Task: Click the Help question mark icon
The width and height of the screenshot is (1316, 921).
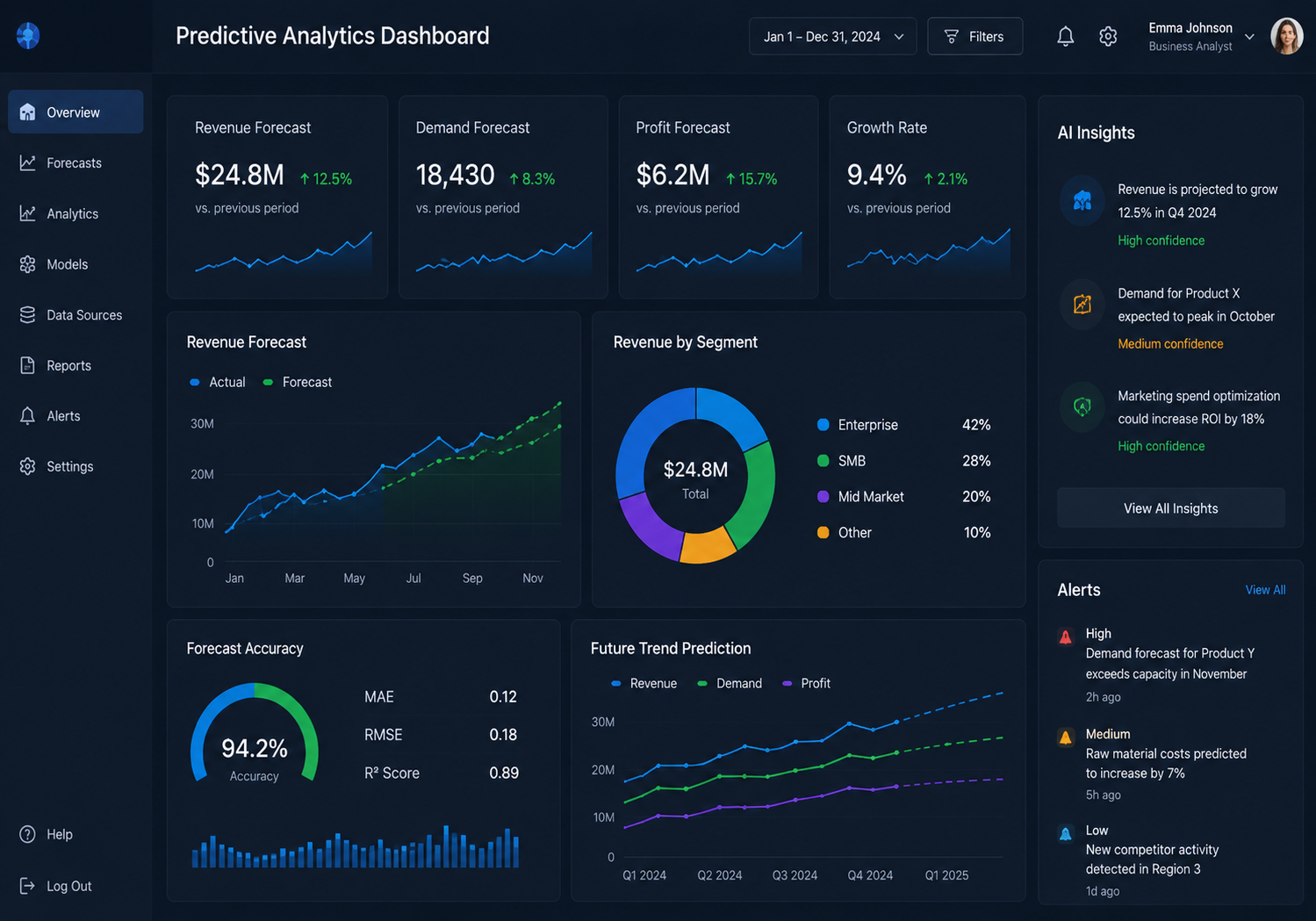Action: click(x=28, y=834)
